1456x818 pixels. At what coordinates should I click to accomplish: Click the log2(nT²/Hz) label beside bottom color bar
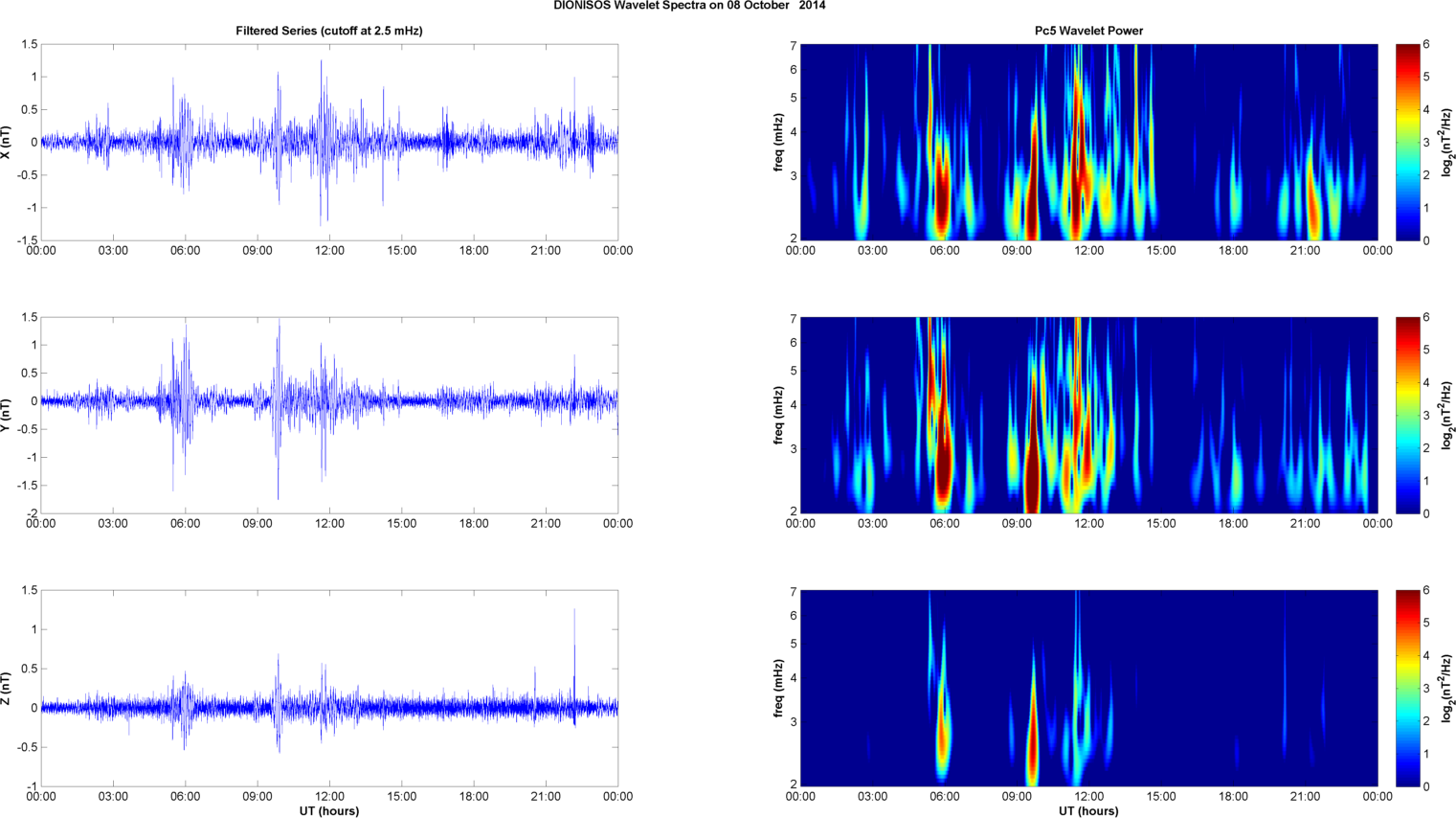click(1448, 688)
